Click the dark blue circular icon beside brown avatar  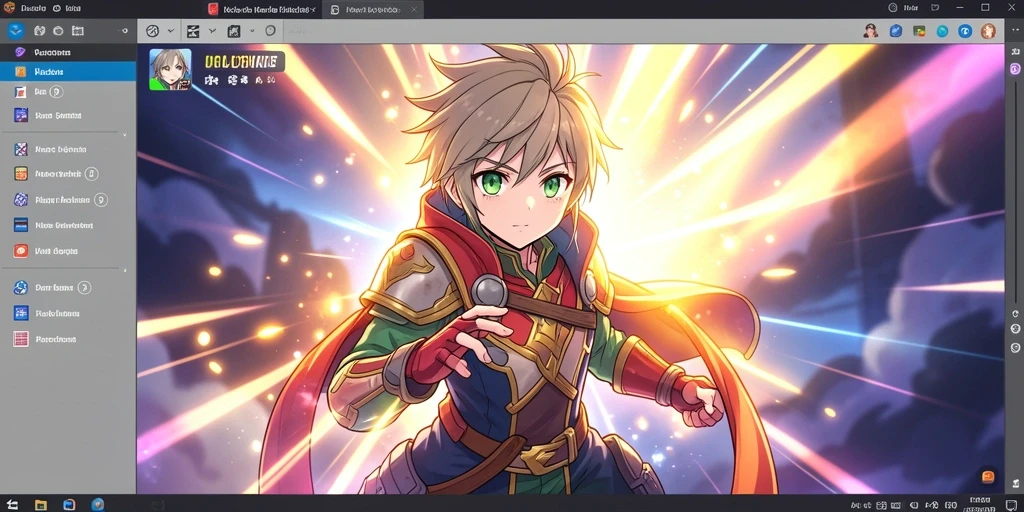point(965,31)
